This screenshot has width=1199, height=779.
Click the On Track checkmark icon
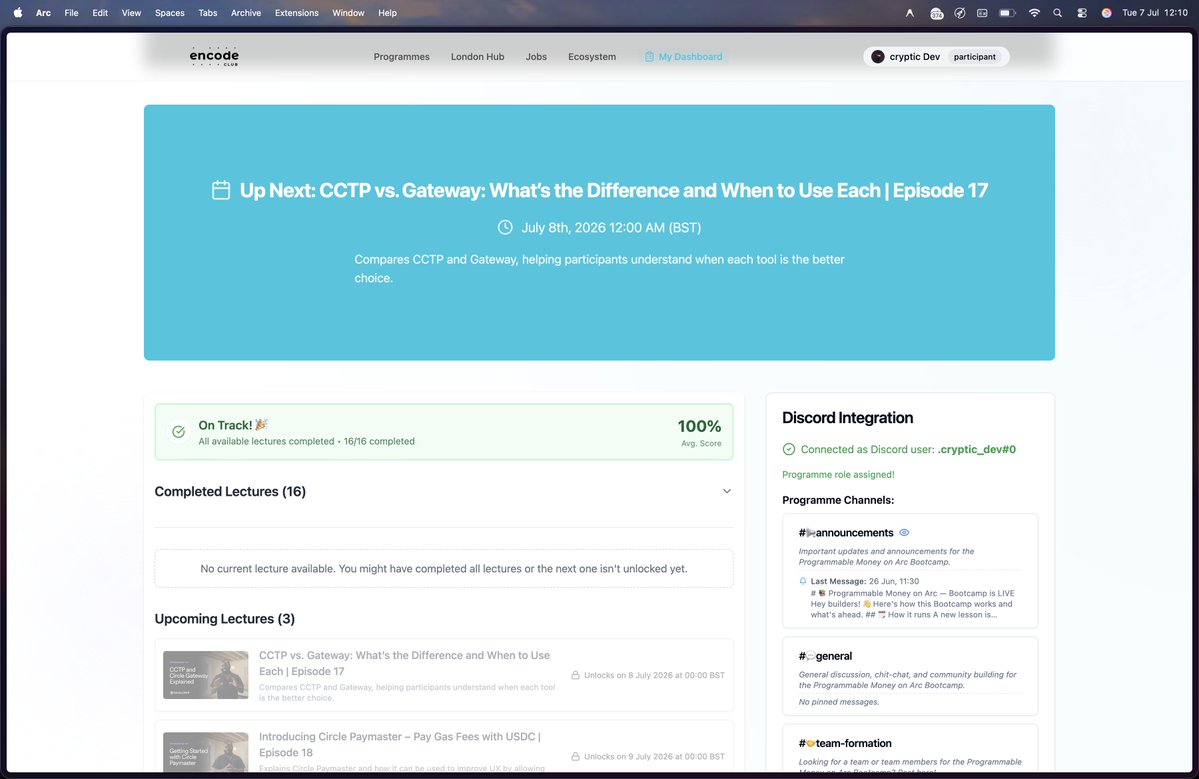click(x=178, y=432)
